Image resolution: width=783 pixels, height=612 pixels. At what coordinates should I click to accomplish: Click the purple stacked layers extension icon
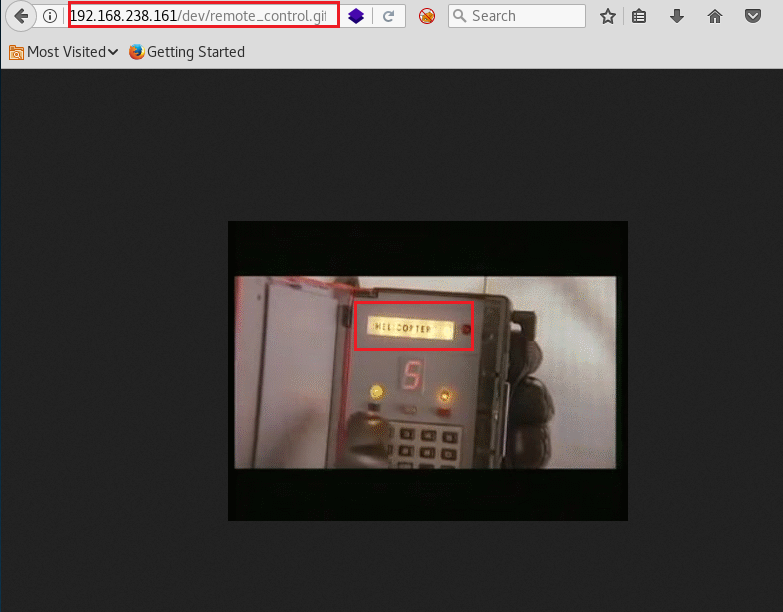tap(356, 16)
